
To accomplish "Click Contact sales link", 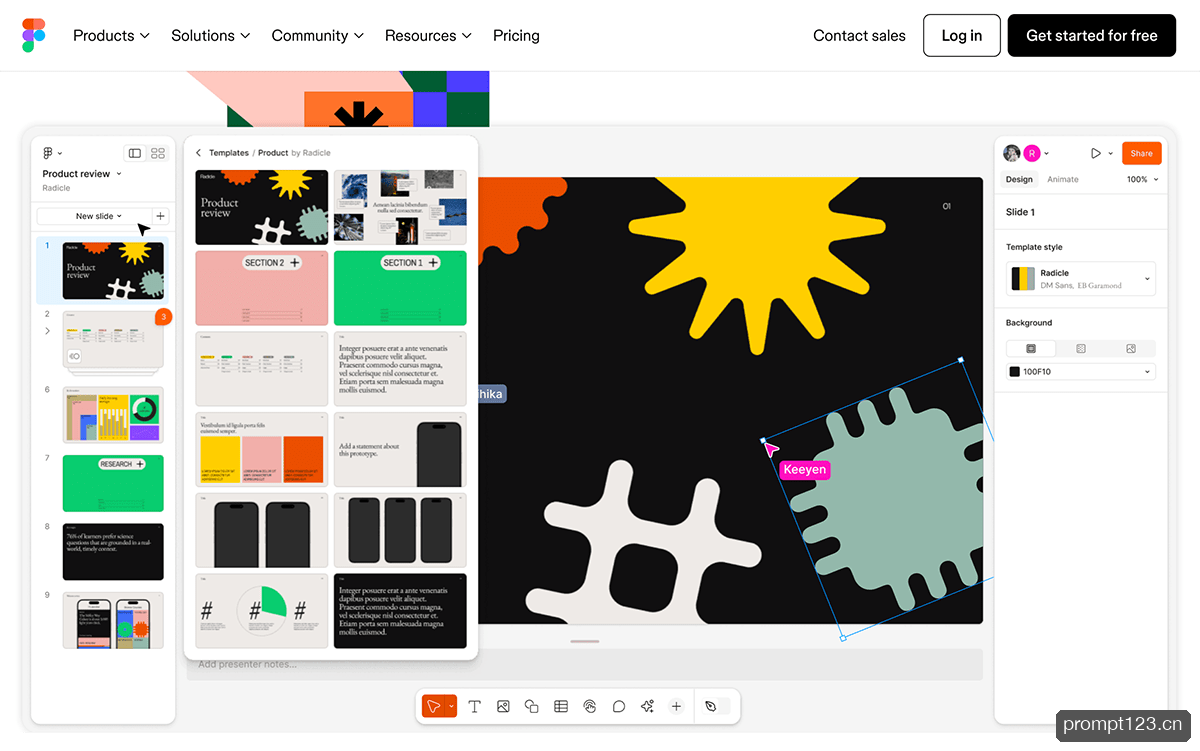I will [x=859, y=35].
